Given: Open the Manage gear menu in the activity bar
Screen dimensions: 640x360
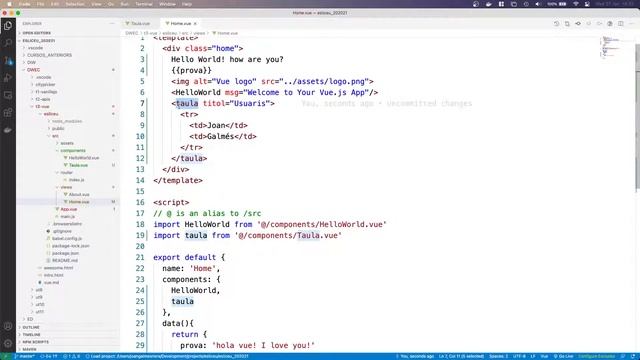Looking at the screenshot, I should [x=8, y=343].
